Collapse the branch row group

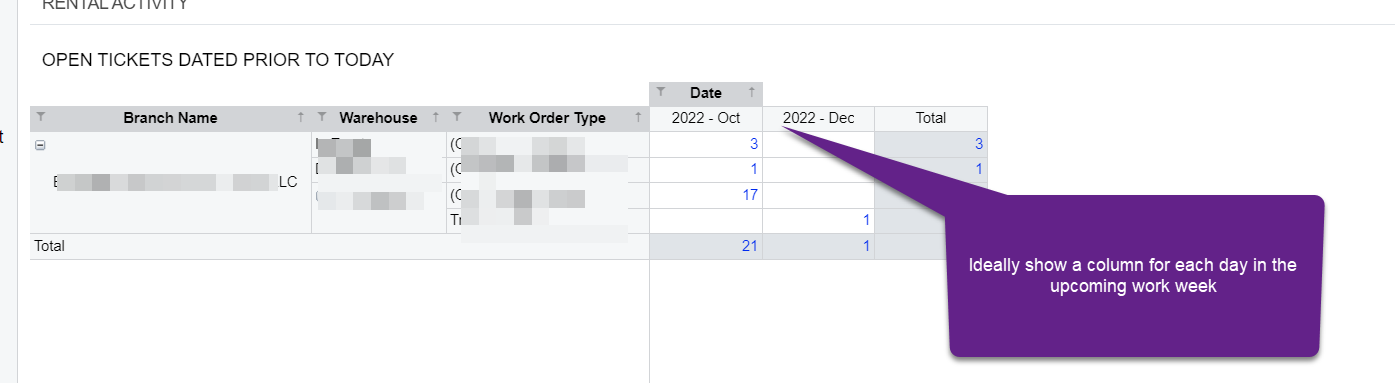(40, 145)
